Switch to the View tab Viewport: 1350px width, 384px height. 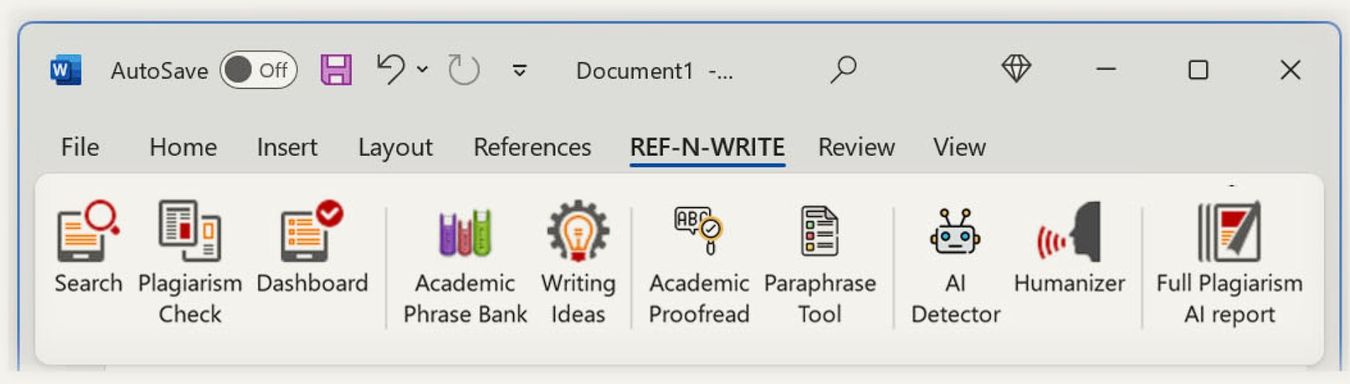point(960,147)
